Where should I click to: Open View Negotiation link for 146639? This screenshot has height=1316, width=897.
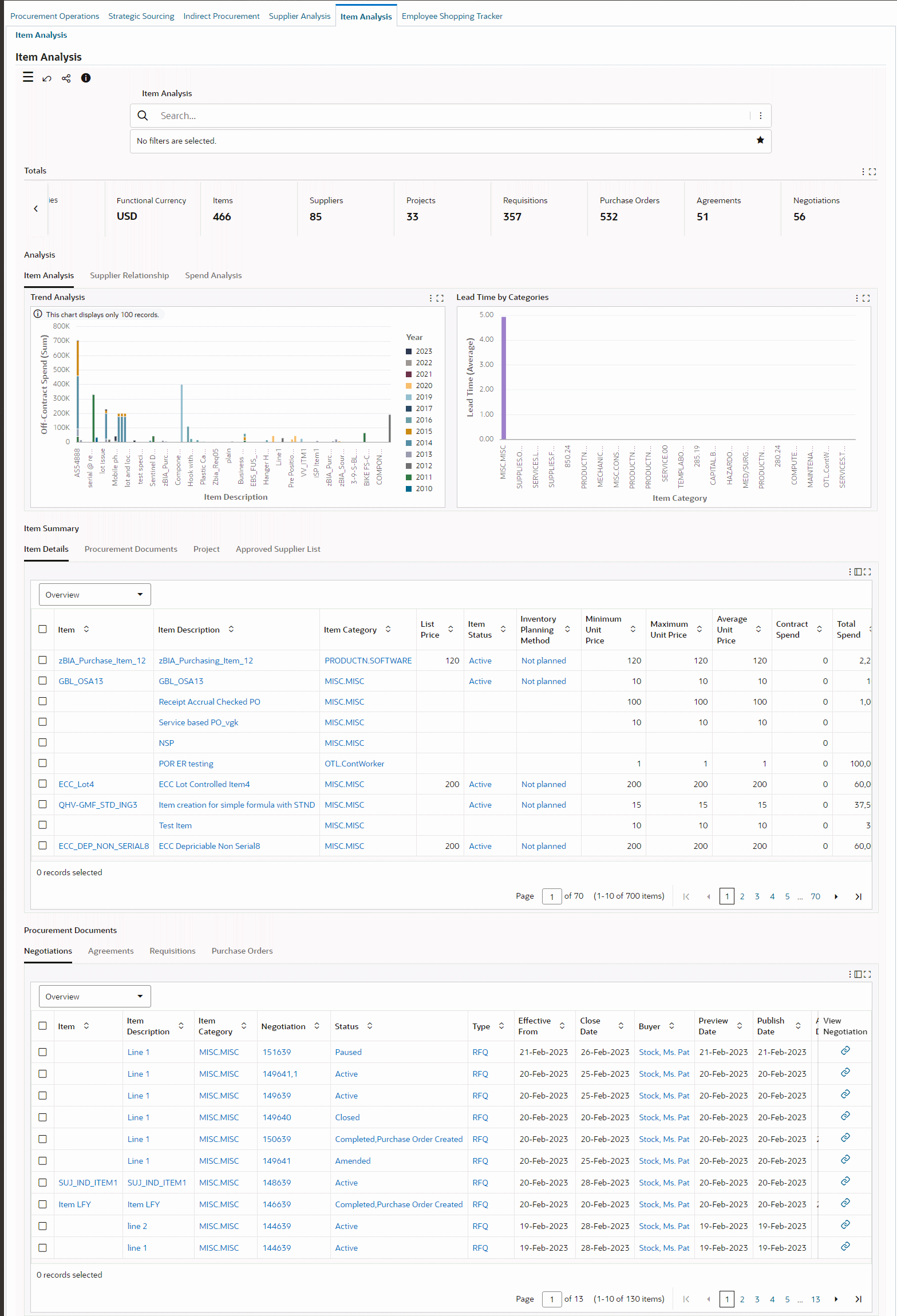tap(845, 1203)
